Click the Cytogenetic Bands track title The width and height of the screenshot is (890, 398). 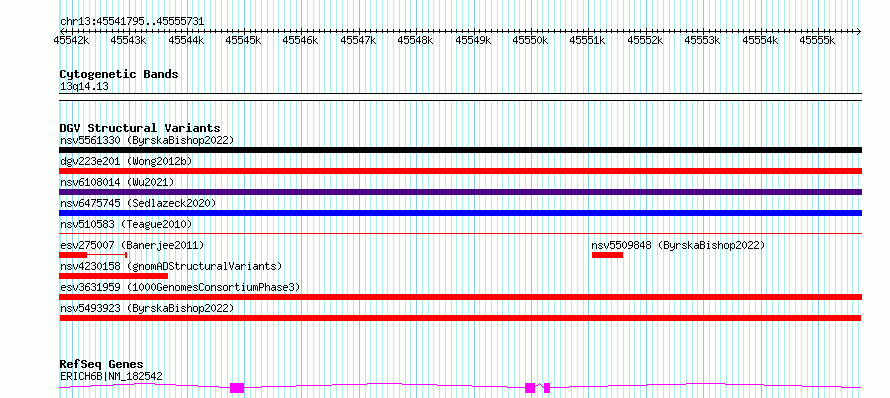119,74
